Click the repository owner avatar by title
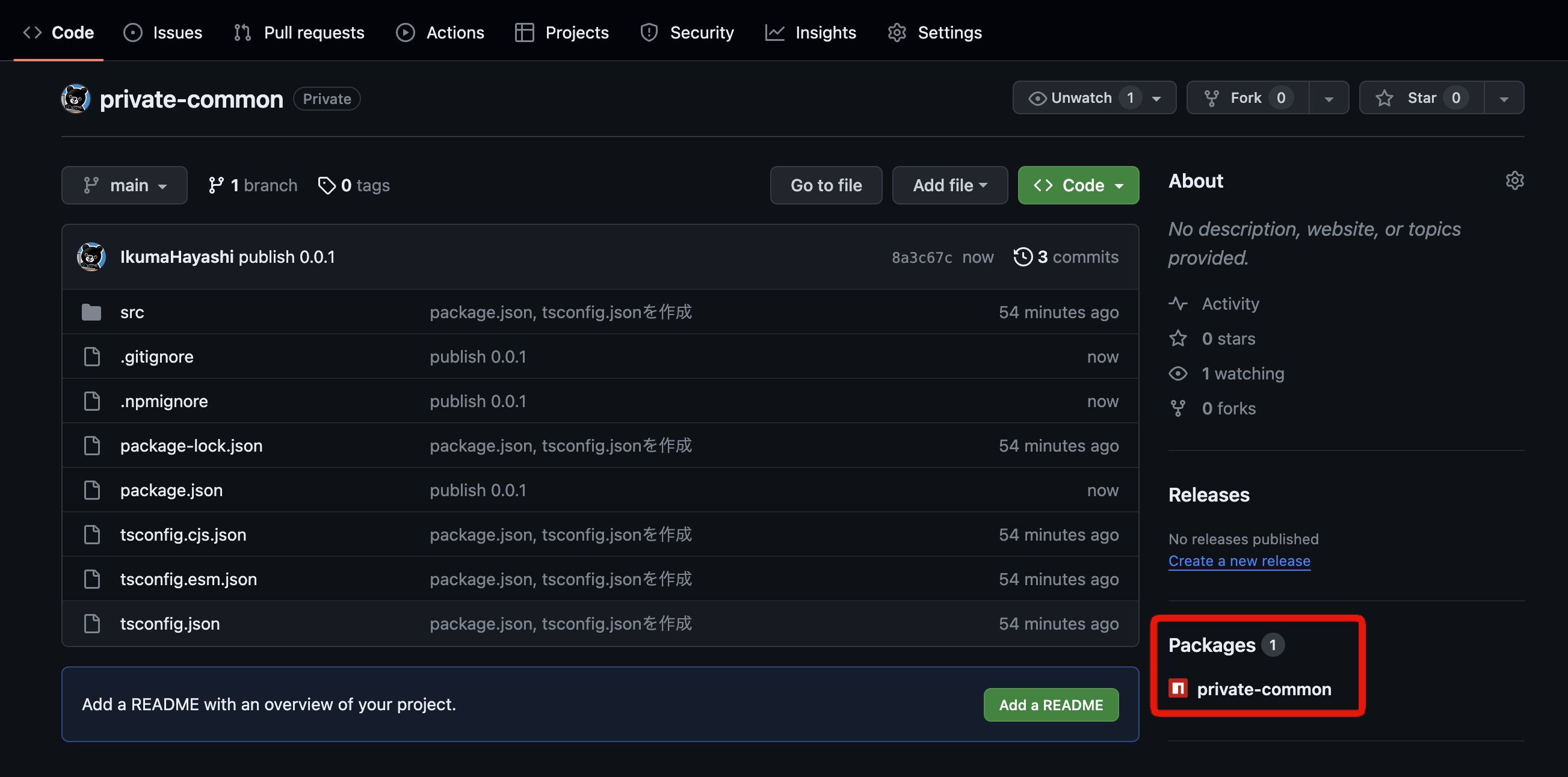1568x777 pixels. pos(76,99)
